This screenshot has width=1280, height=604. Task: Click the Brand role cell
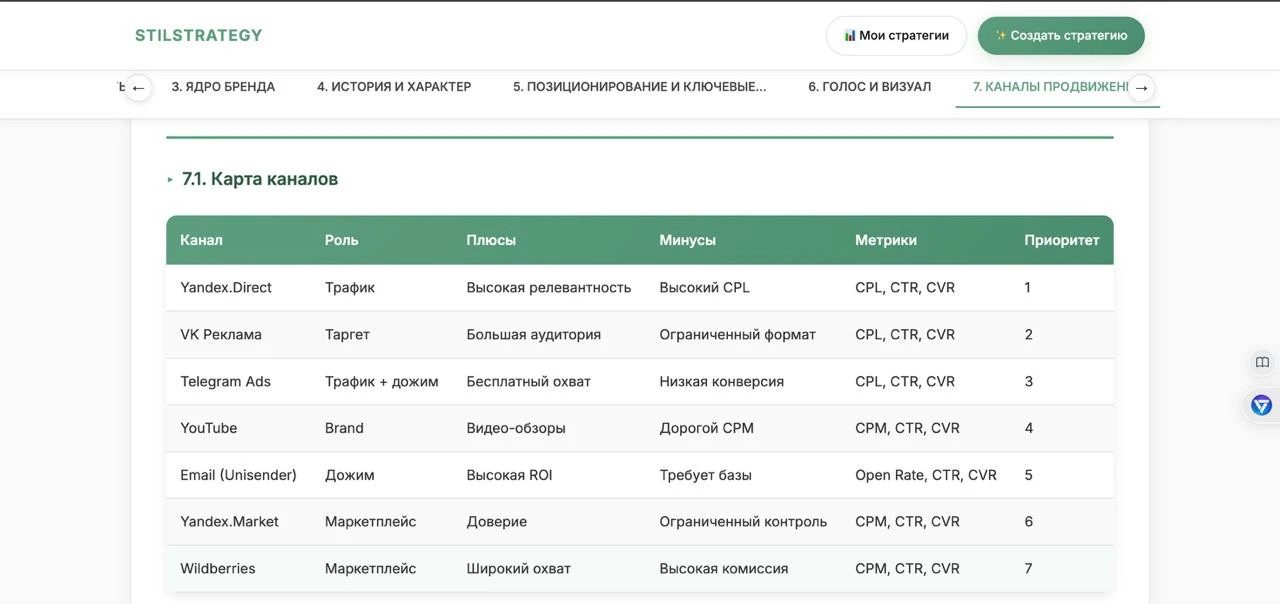click(344, 428)
